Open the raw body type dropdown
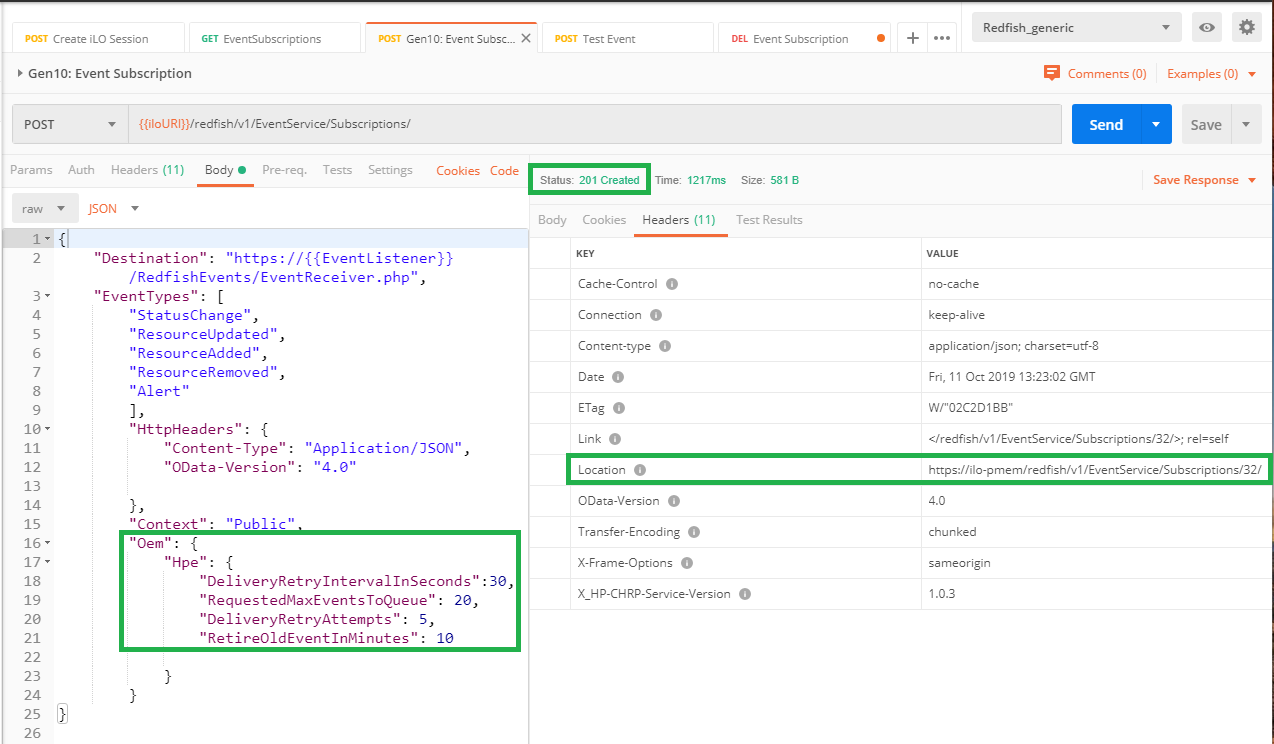The height and width of the screenshot is (744, 1274). [45, 209]
